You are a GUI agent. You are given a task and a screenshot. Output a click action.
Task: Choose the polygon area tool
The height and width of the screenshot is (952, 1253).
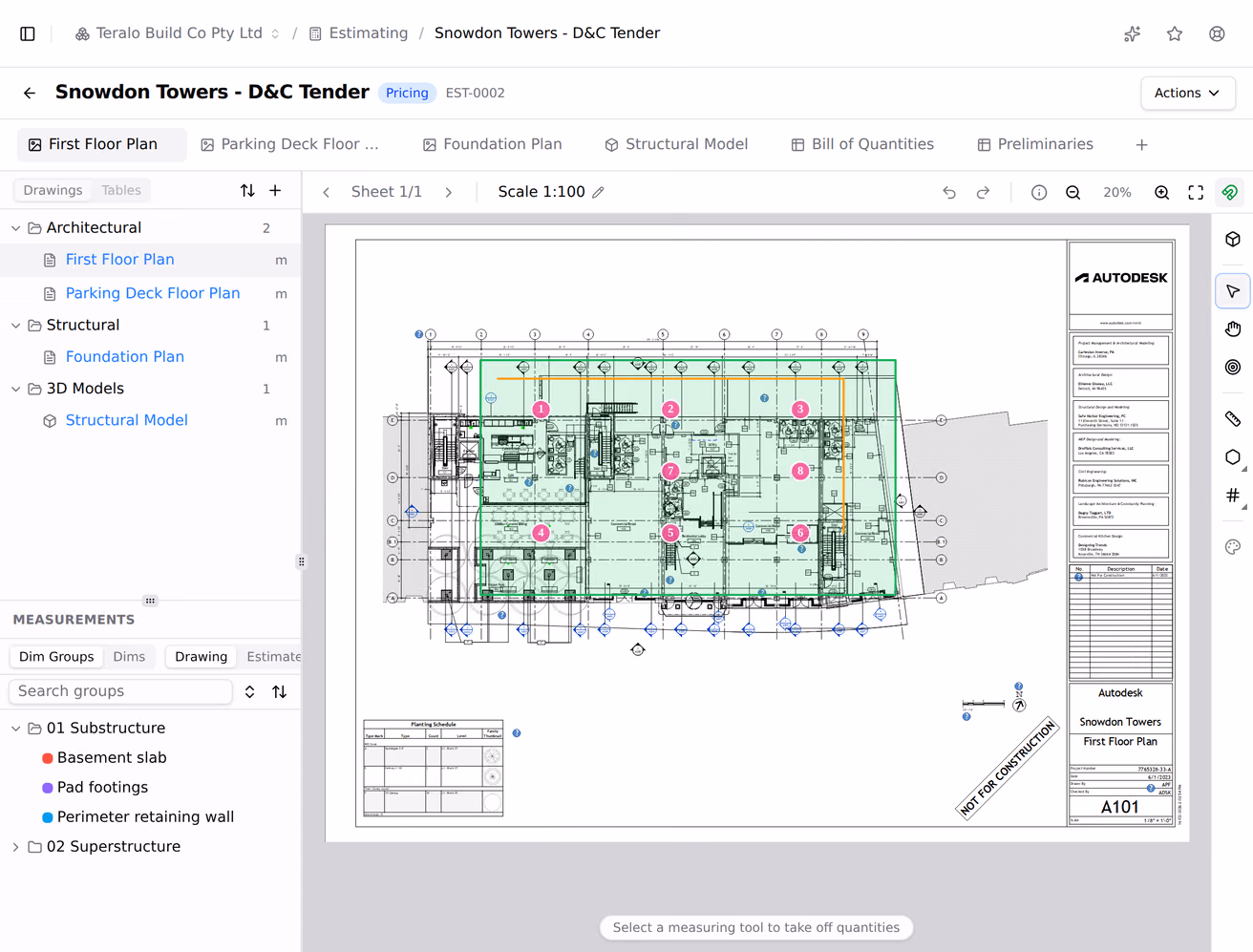pyautogui.click(x=1233, y=457)
